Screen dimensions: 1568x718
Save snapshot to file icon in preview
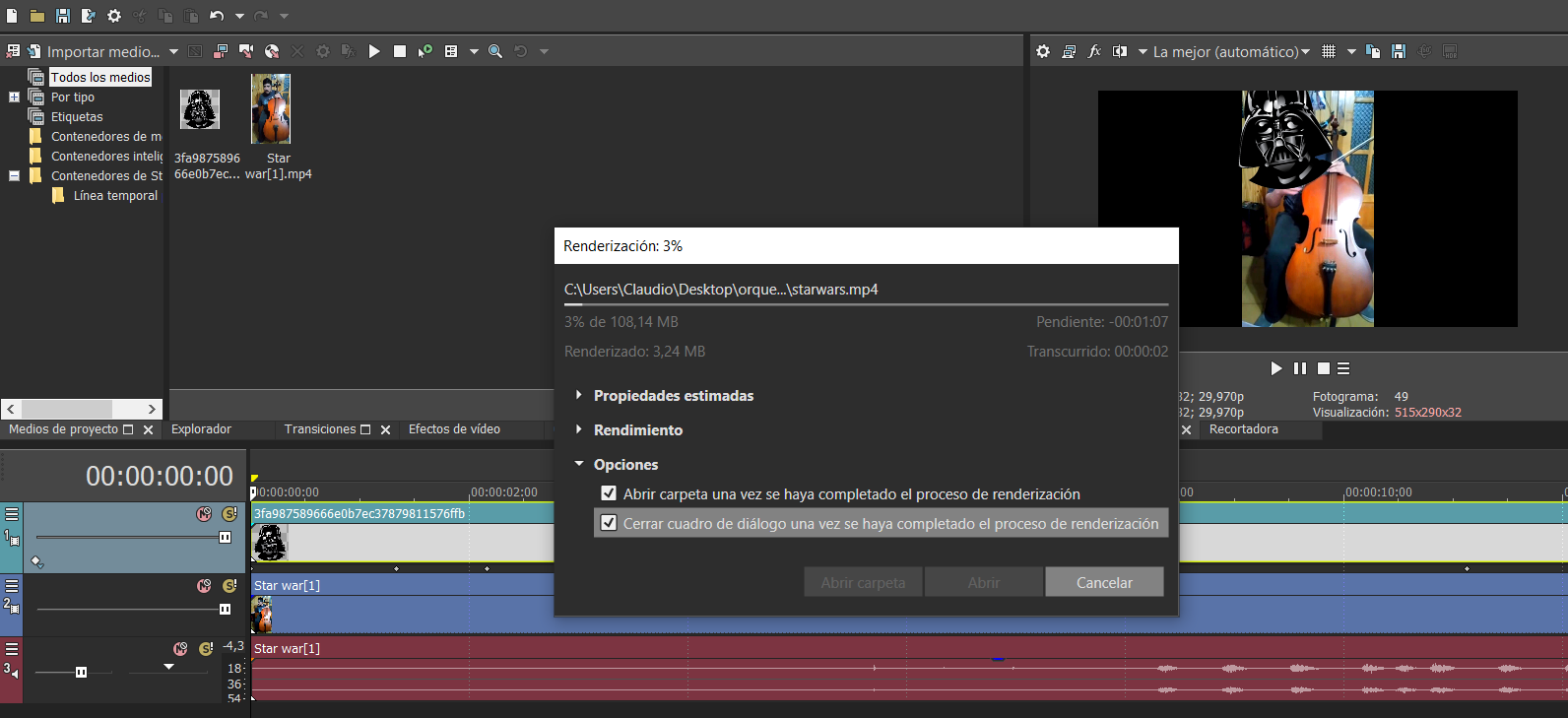click(1399, 51)
